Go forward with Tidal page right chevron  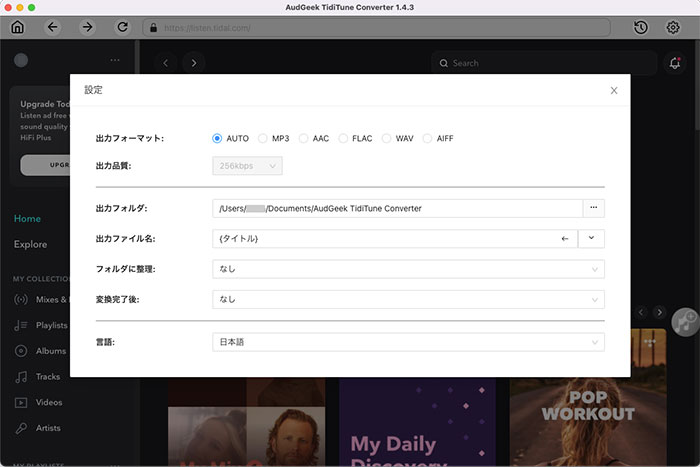click(x=194, y=63)
